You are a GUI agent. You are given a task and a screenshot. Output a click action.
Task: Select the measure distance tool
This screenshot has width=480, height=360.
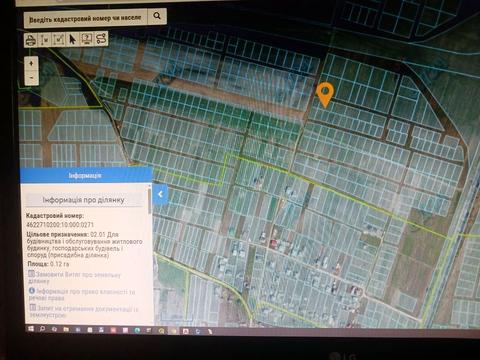(45, 40)
